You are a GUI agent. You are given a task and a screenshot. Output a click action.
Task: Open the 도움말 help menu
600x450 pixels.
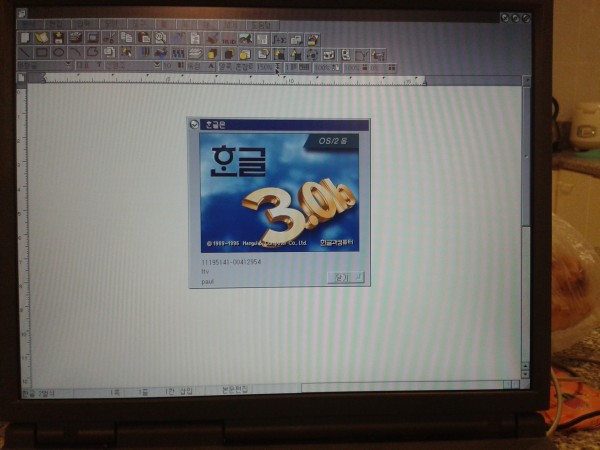click(x=261, y=26)
